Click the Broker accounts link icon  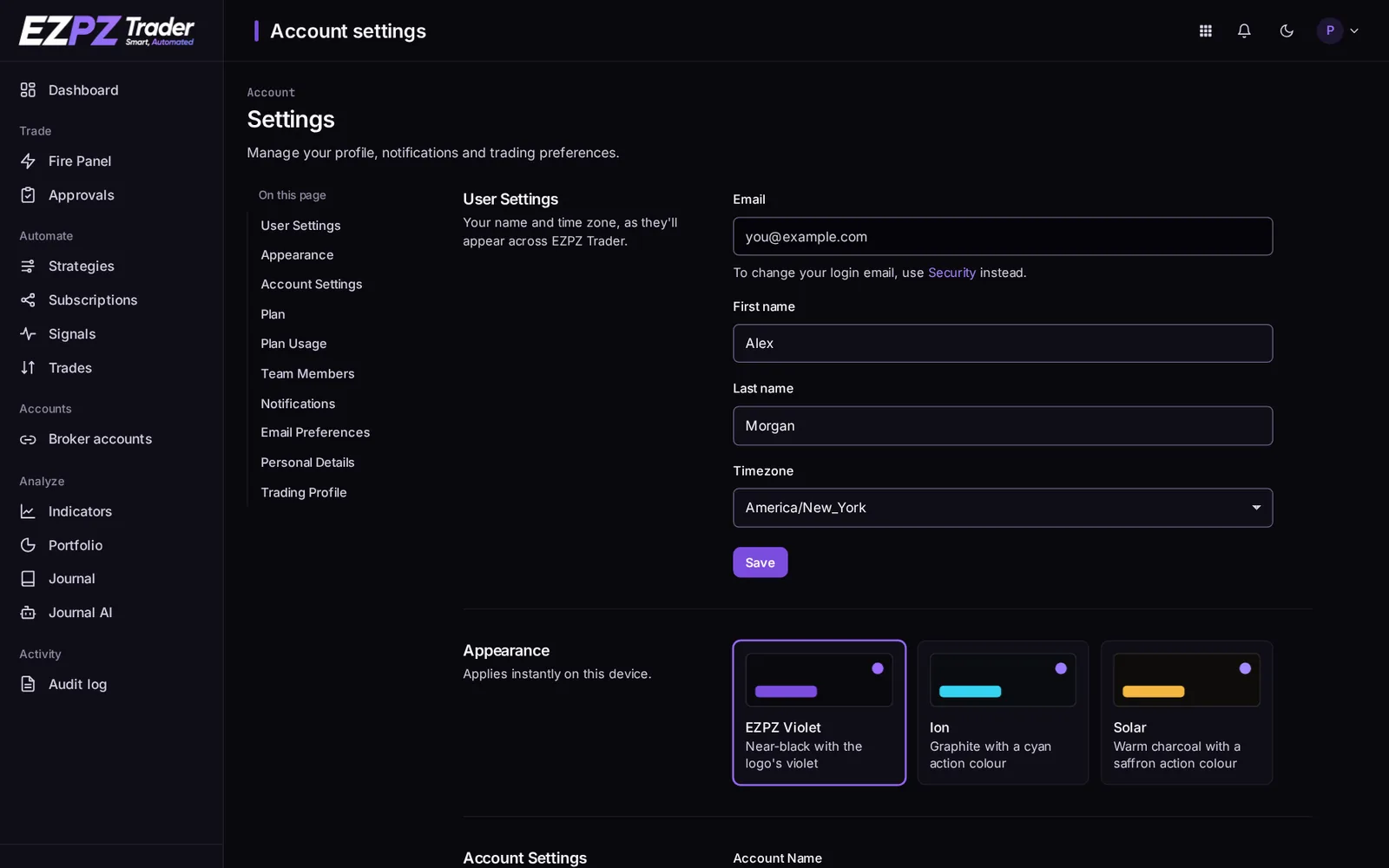pos(28,439)
